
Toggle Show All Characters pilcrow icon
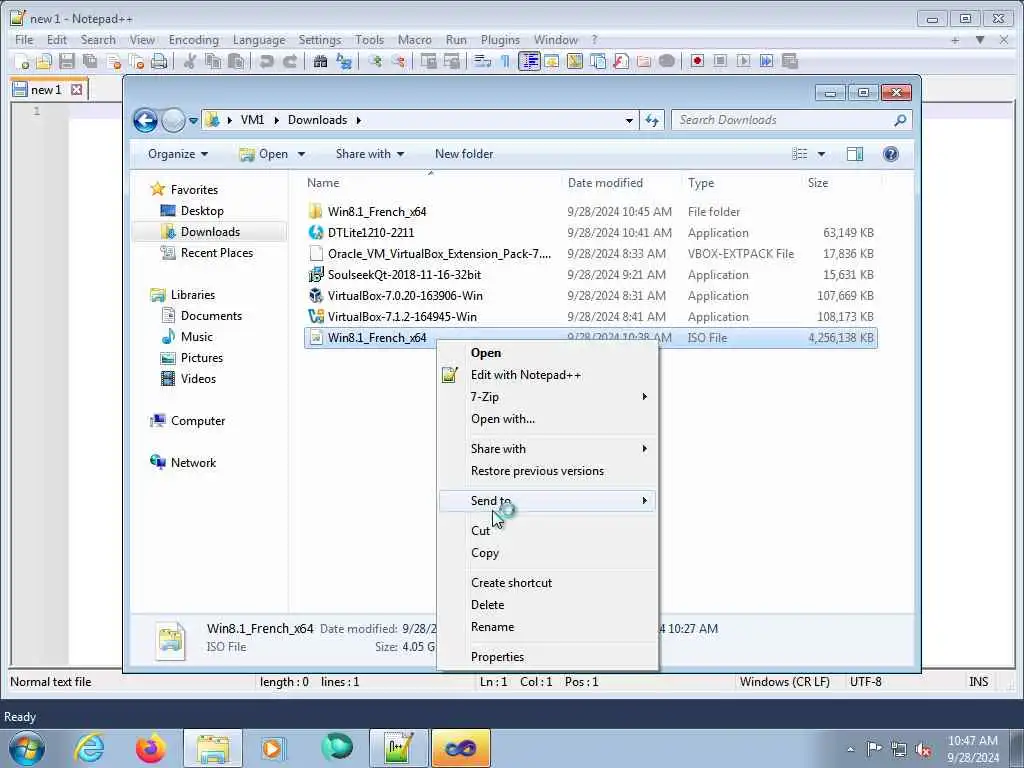click(505, 61)
